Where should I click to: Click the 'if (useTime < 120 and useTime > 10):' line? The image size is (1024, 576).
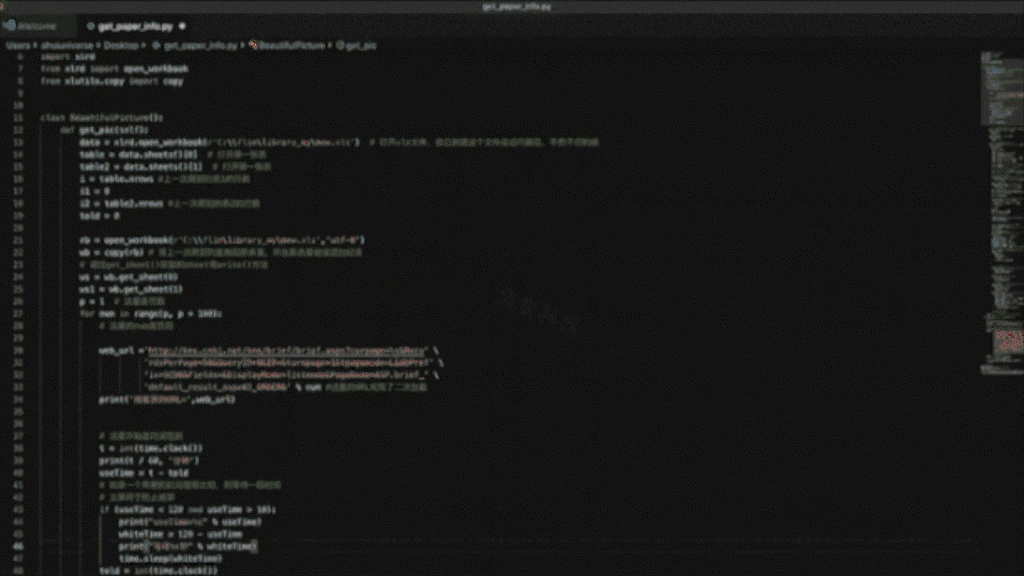tap(187, 509)
